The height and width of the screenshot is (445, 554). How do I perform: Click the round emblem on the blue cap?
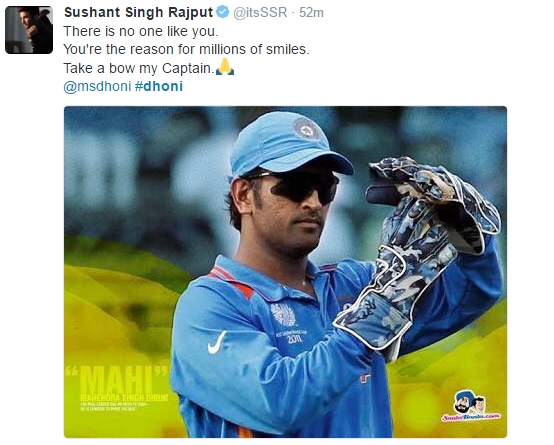[306, 128]
